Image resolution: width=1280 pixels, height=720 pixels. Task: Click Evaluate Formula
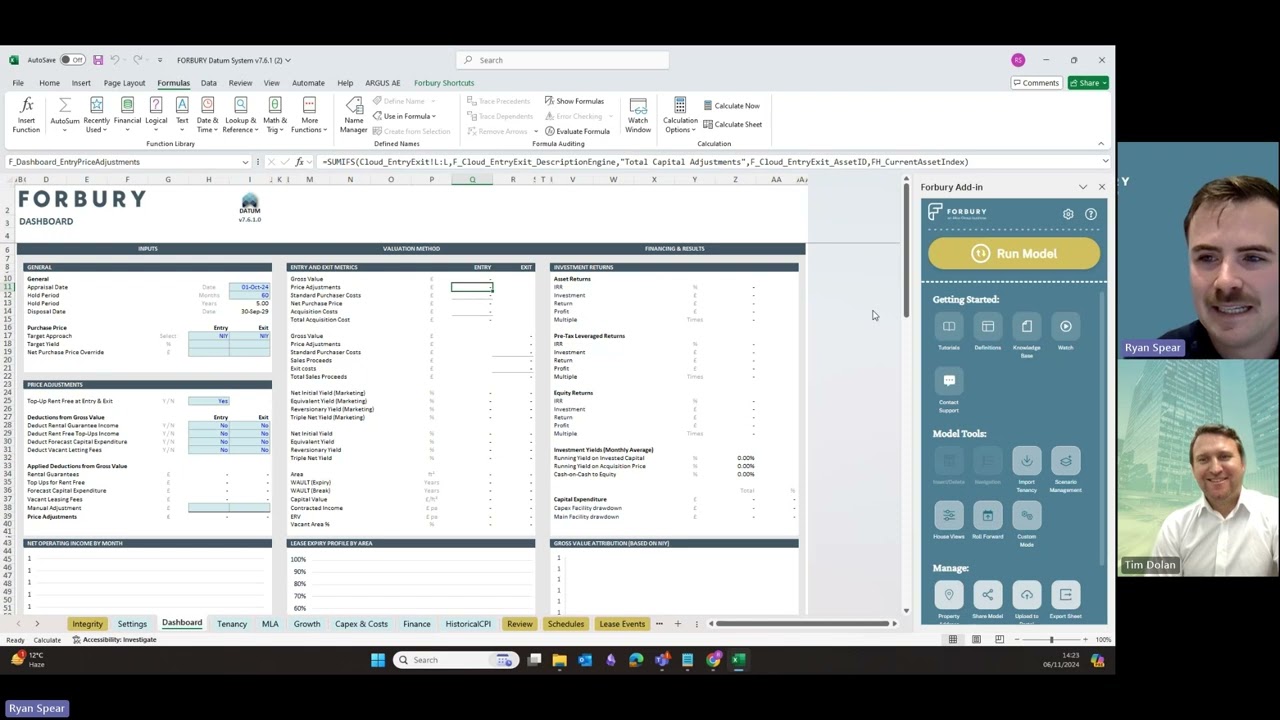click(577, 131)
